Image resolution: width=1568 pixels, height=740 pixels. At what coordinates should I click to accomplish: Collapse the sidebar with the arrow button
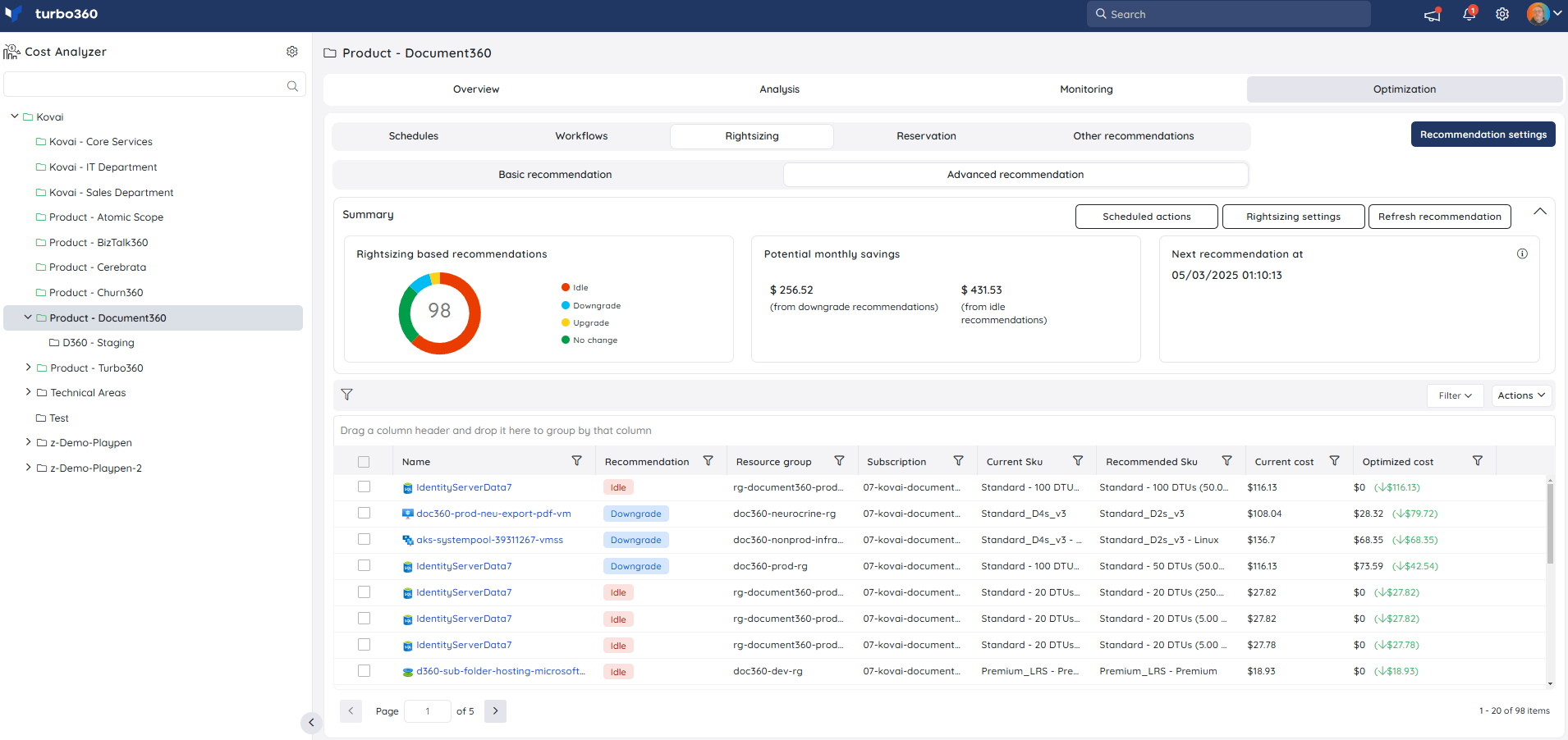tap(311, 723)
